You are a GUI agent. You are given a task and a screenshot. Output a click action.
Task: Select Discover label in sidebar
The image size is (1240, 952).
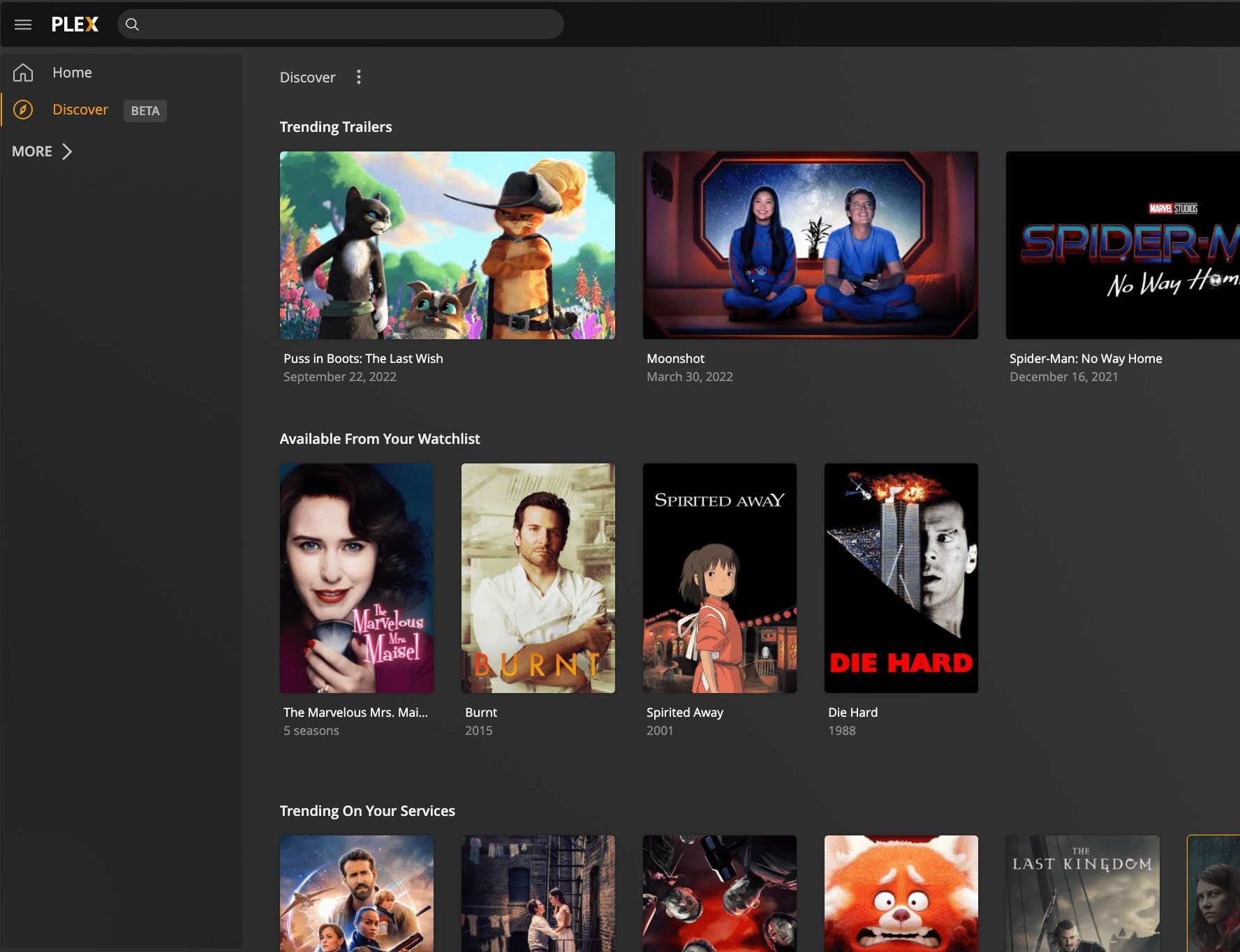pyautogui.click(x=80, y=110)
